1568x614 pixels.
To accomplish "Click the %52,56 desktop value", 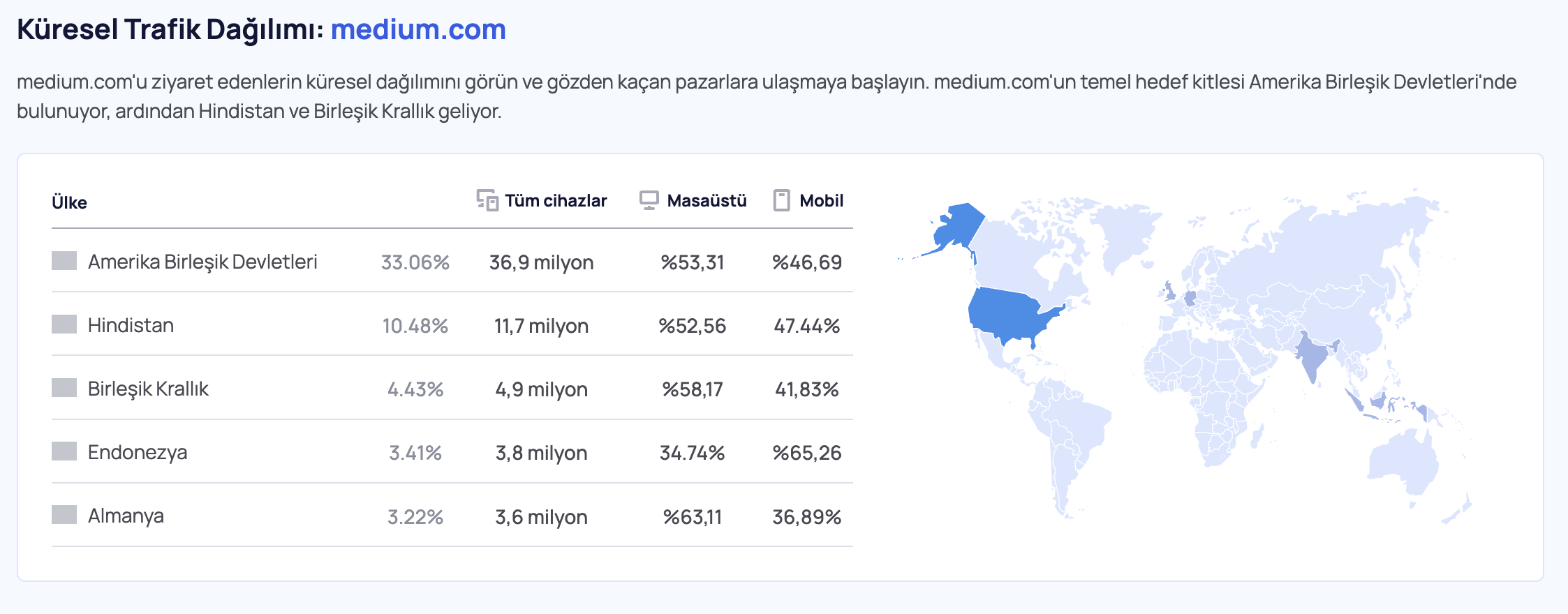I will tap(693, 326).
